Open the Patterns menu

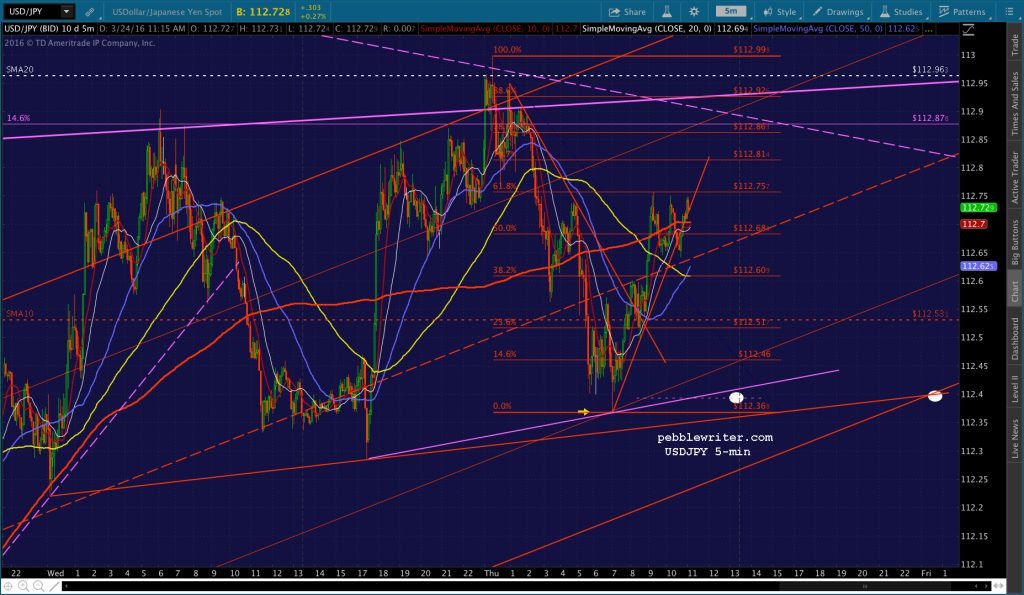[962, 12]
